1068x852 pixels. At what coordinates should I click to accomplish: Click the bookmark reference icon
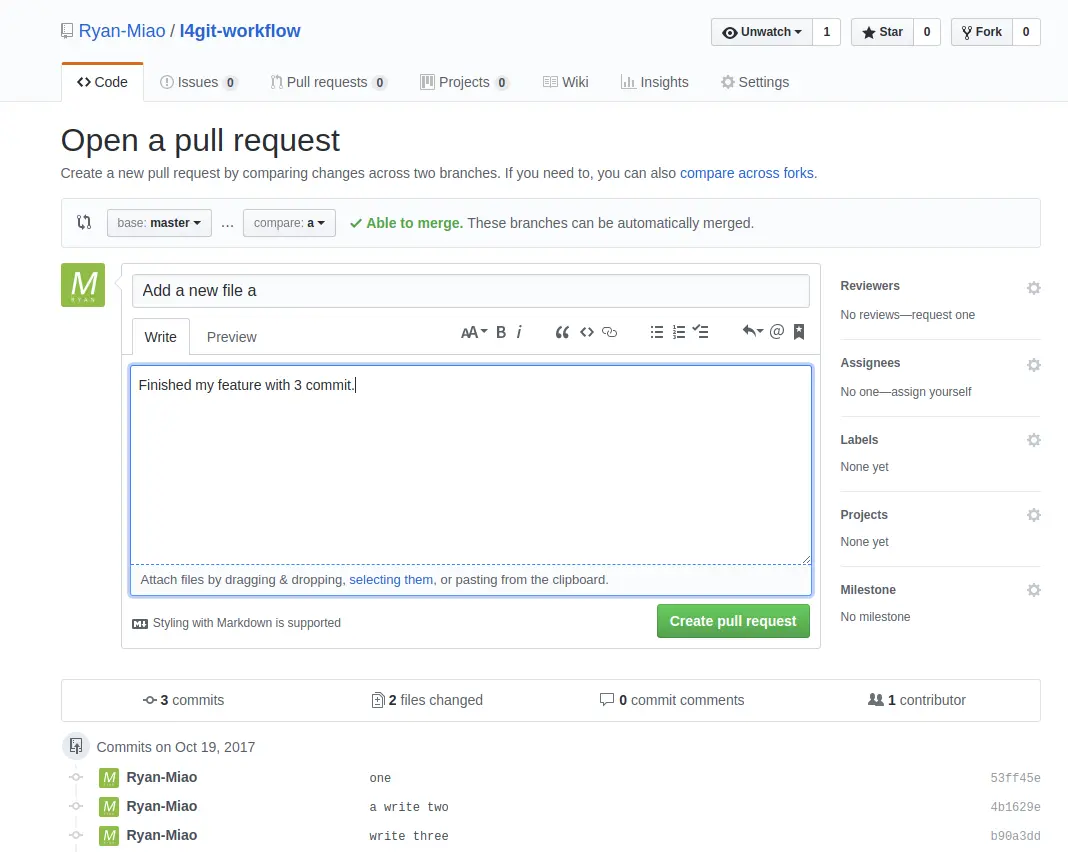click(799, 332)
